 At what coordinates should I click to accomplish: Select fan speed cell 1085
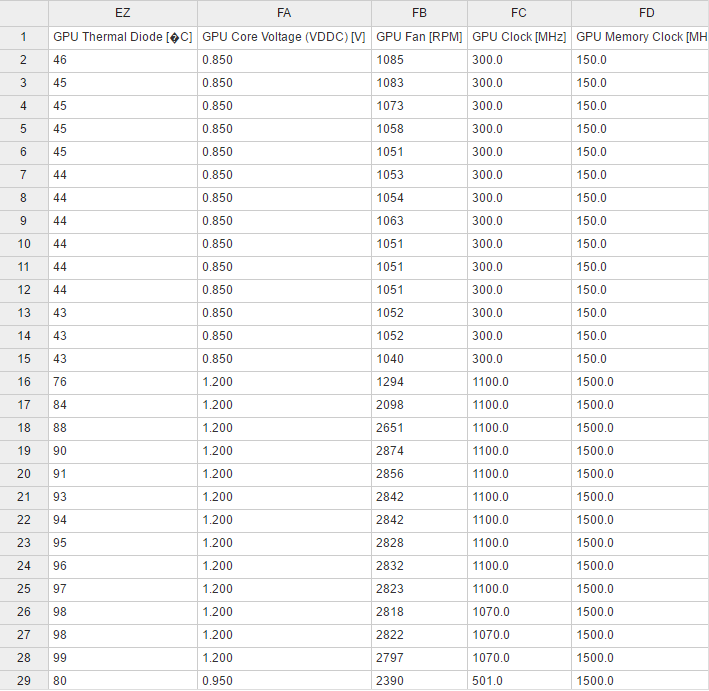[420, 60]
